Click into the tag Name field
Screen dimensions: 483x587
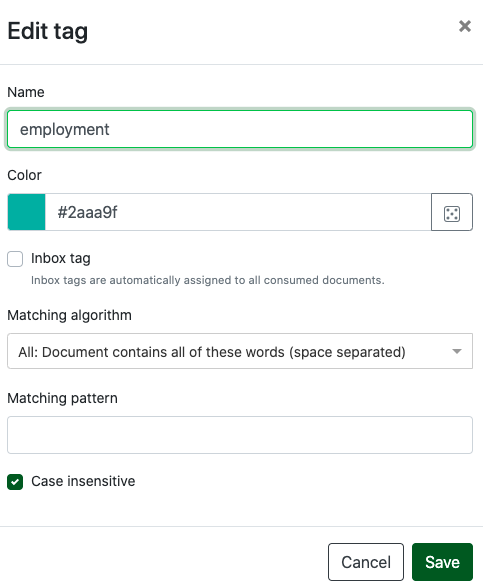tap(240, 129)
